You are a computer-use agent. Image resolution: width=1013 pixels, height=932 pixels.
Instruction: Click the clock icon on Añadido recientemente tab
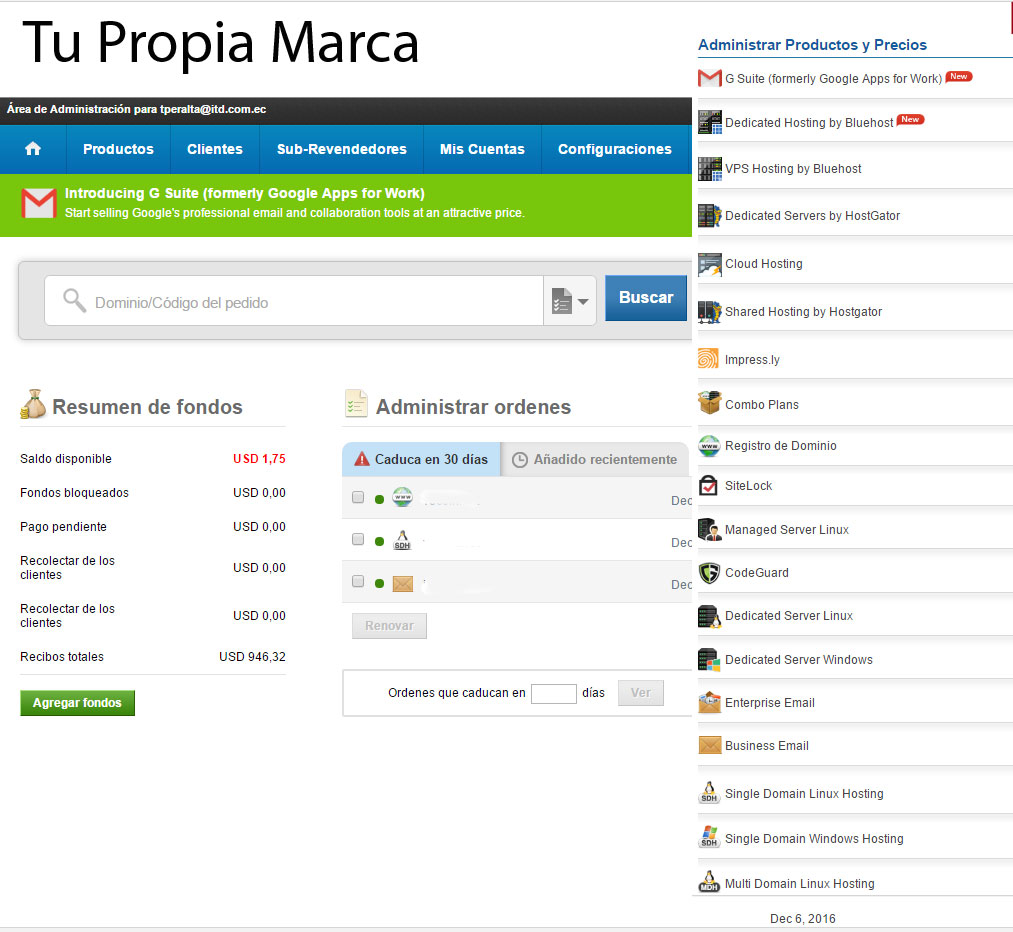(519, 460)
